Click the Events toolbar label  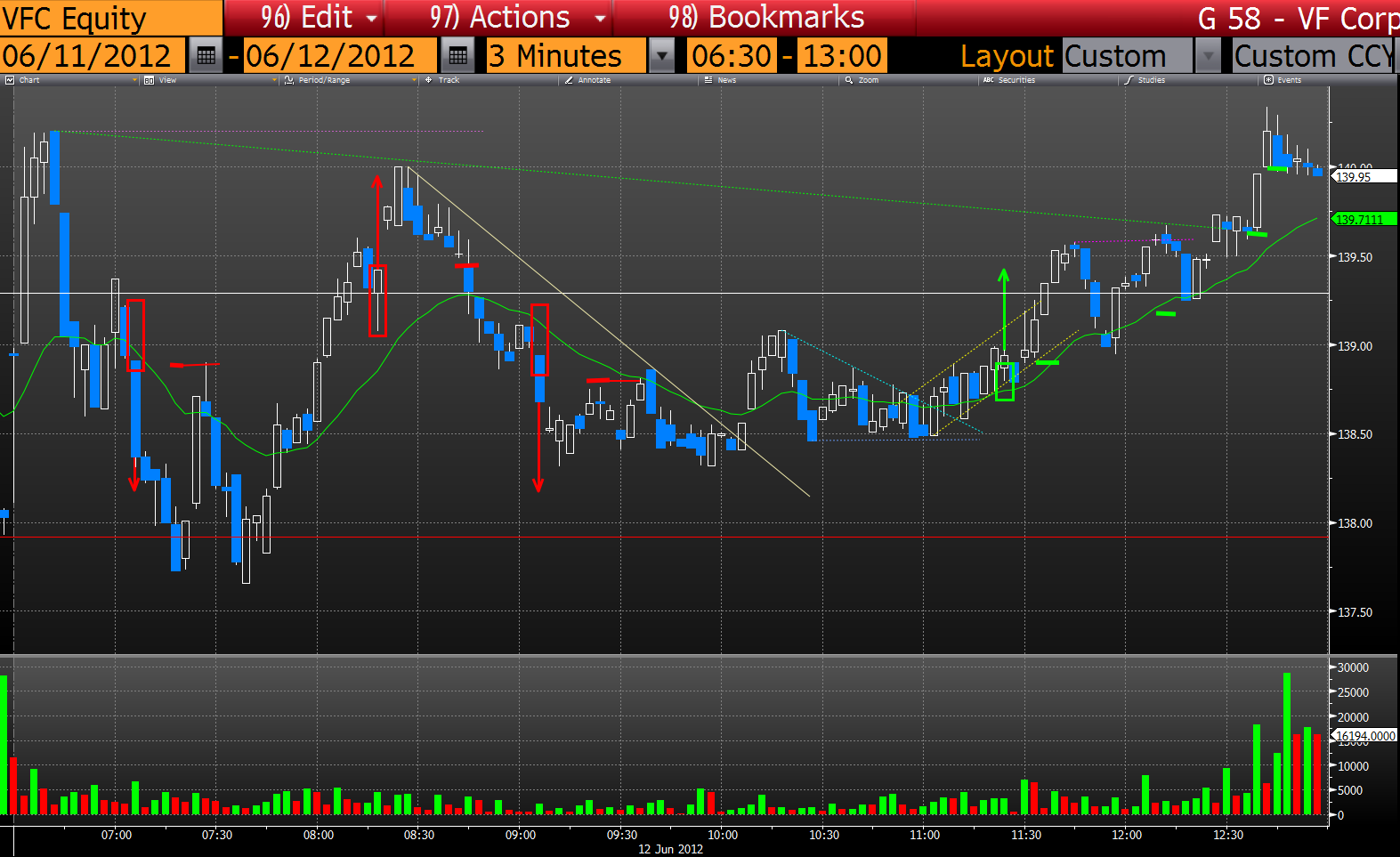click(1290, 80)
